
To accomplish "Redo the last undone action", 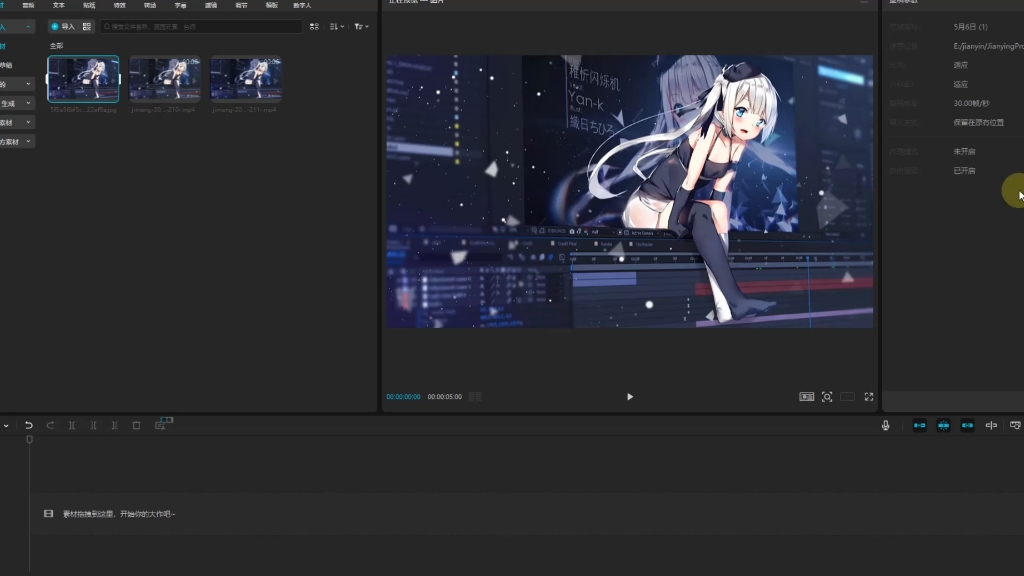I will click(50, 425).
